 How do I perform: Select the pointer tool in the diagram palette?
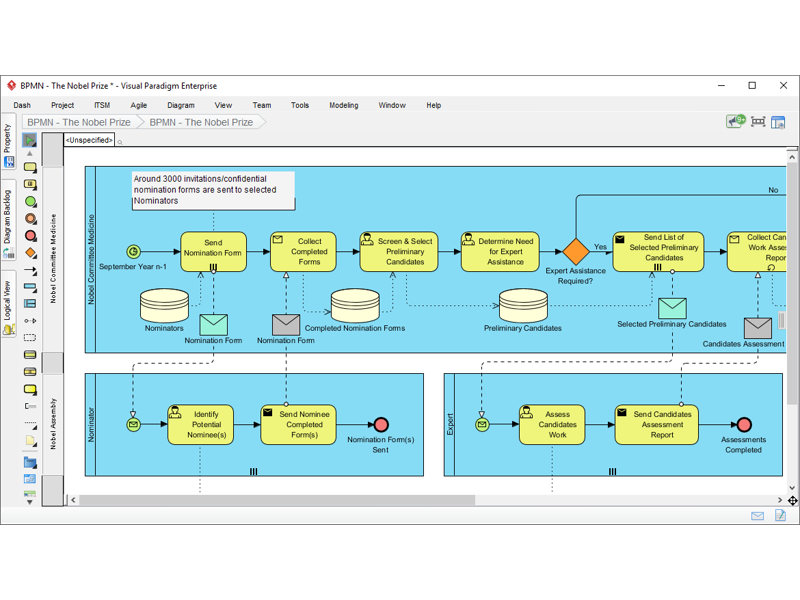click(x=30, y=140)
